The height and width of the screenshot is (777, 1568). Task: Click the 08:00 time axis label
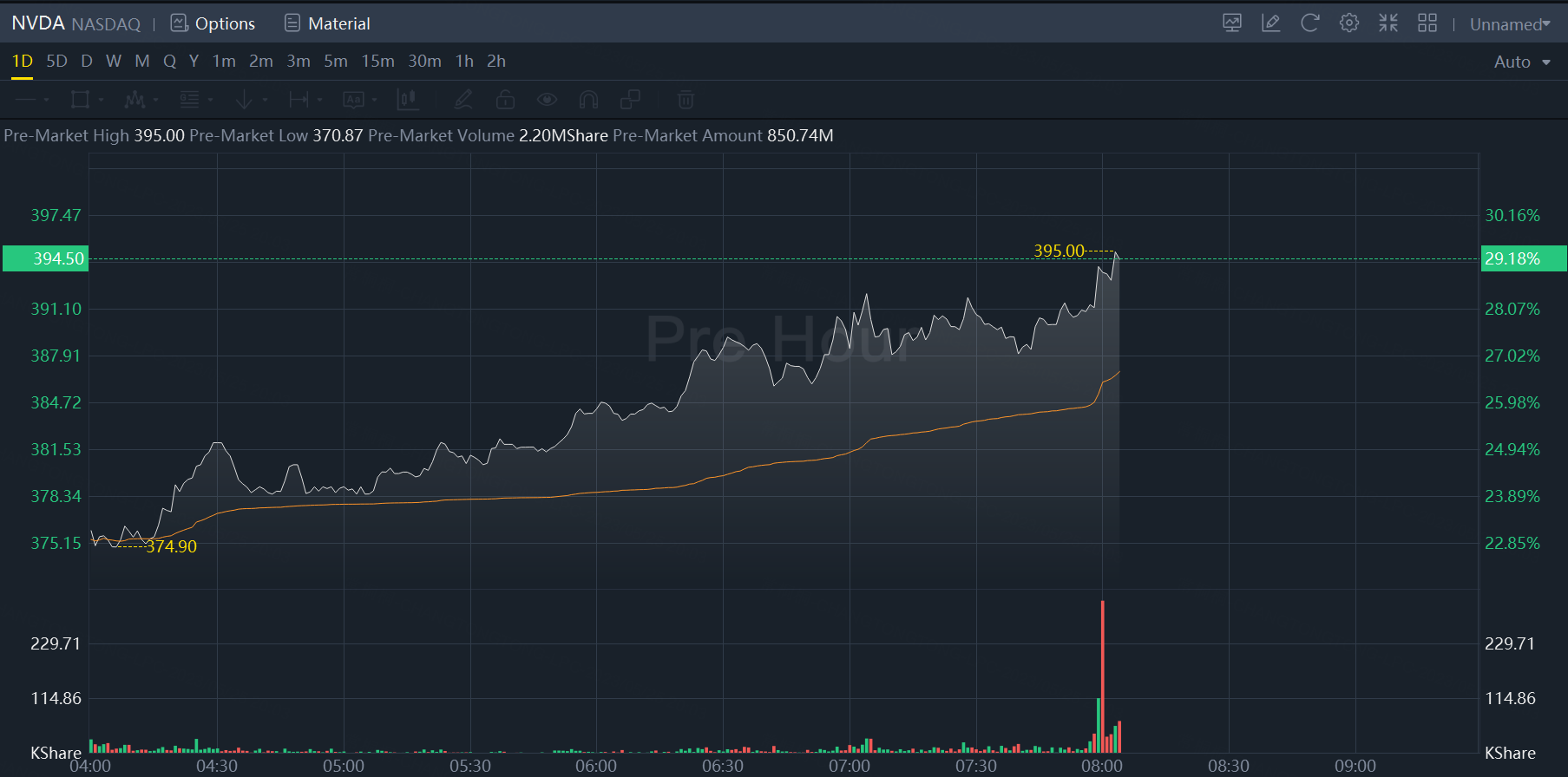[1102, 766]
